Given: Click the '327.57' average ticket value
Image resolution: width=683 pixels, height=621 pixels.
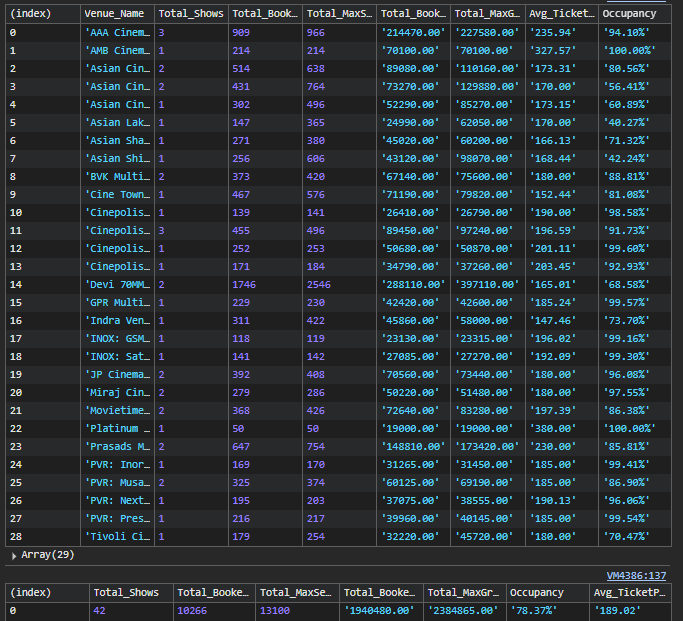Looking at the screenshot, I should click(553, 51).
